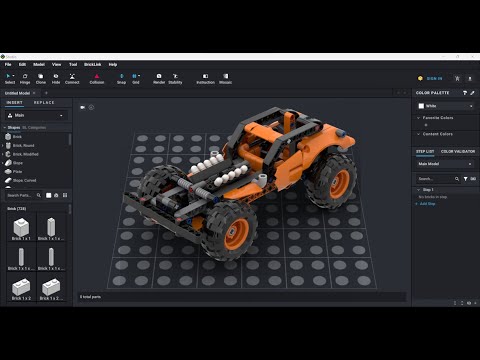This screenshot has height=360, width=480.
Task: Expand Slope category
Action: tap(3, 163)
